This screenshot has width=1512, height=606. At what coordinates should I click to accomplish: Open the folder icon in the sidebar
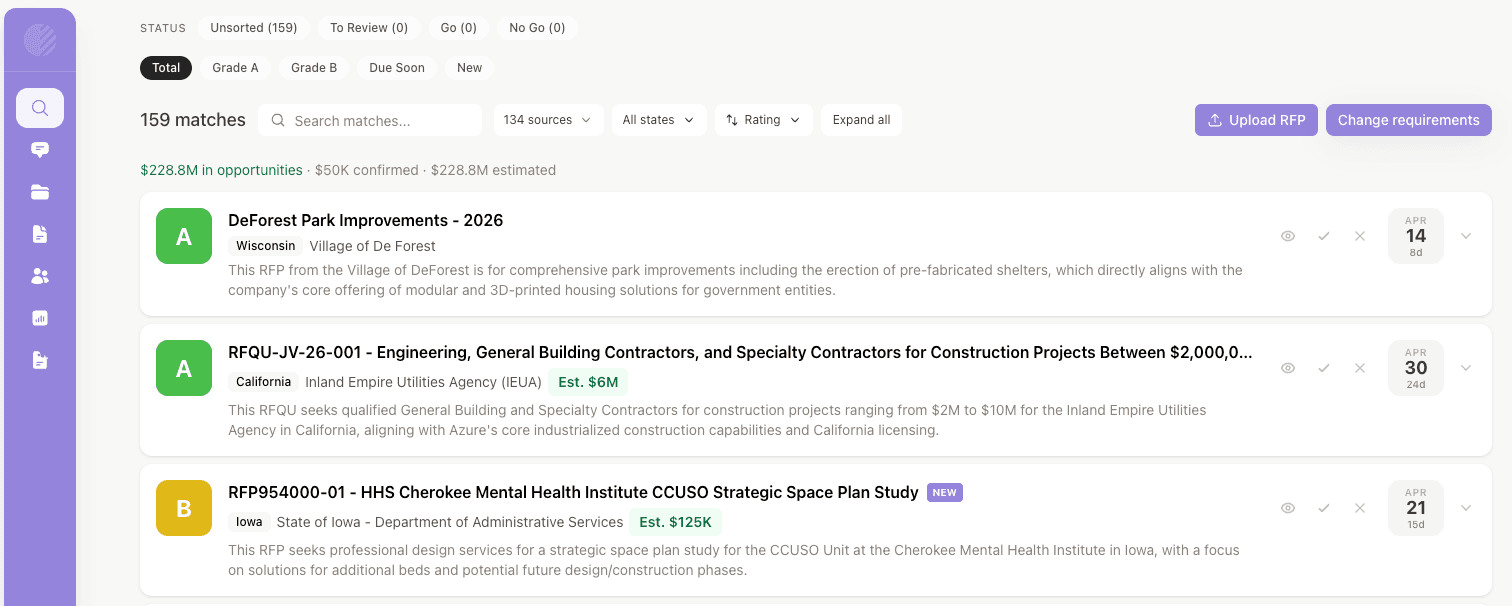point(40,192)
